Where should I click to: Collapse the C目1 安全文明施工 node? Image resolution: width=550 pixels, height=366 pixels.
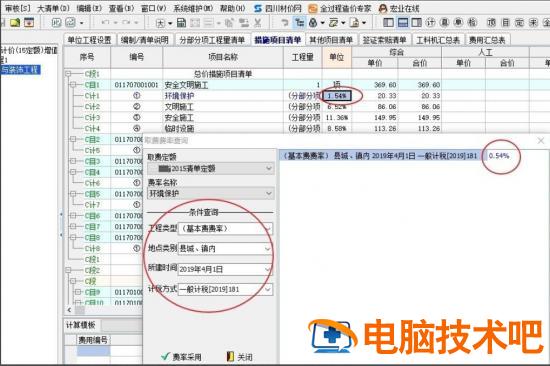tap(73, 85)
